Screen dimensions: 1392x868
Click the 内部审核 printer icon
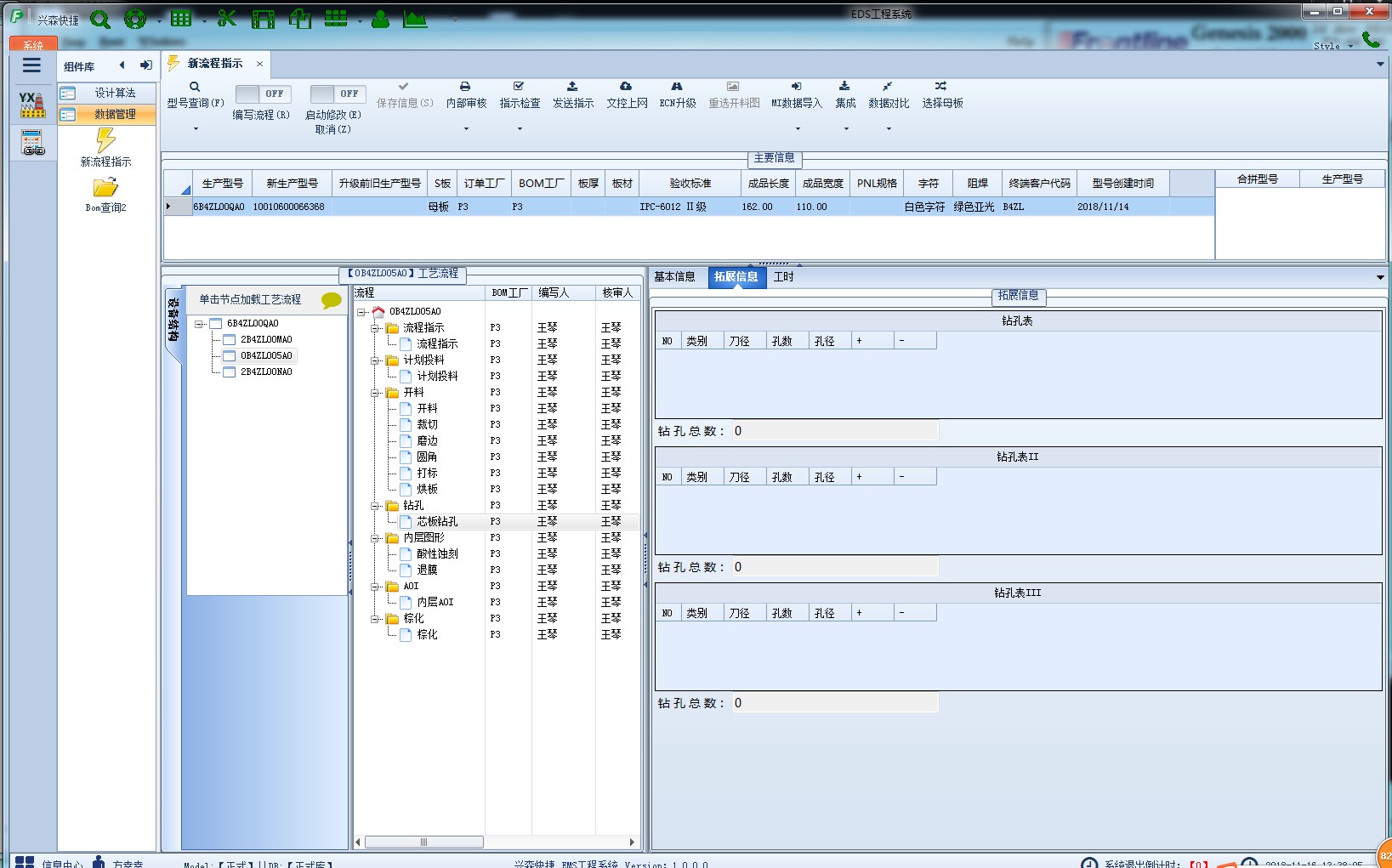(465, 87)
